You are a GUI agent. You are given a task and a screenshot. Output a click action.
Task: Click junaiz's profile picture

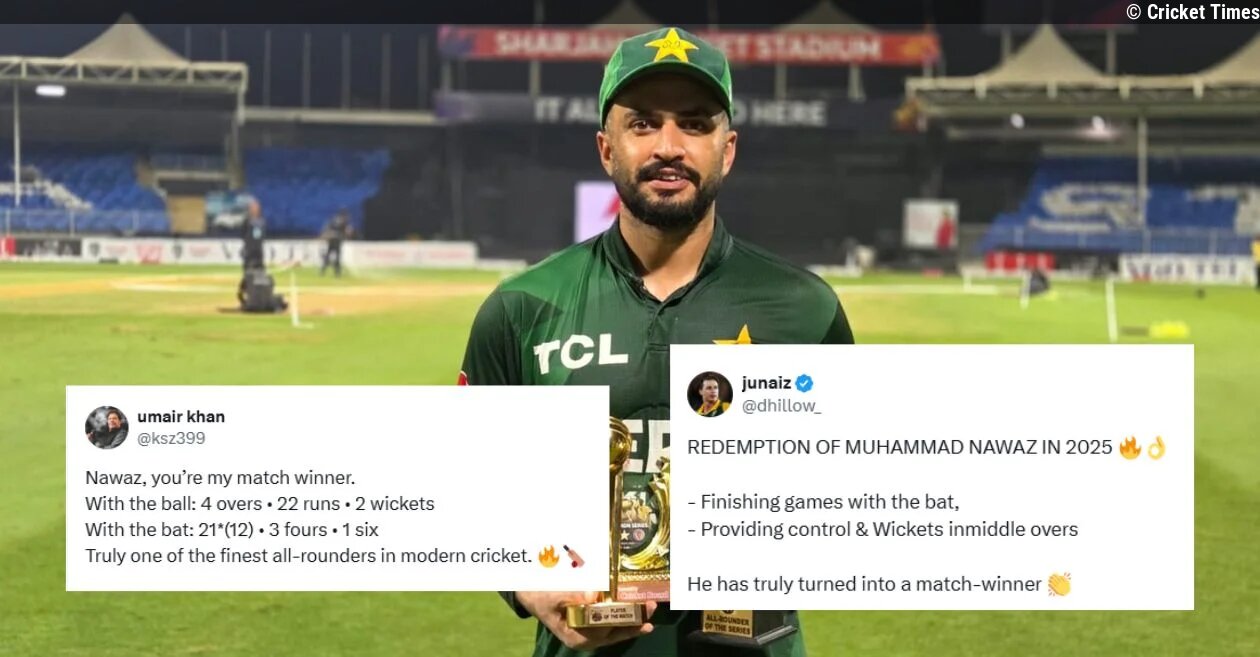click(x=709, y=393)
